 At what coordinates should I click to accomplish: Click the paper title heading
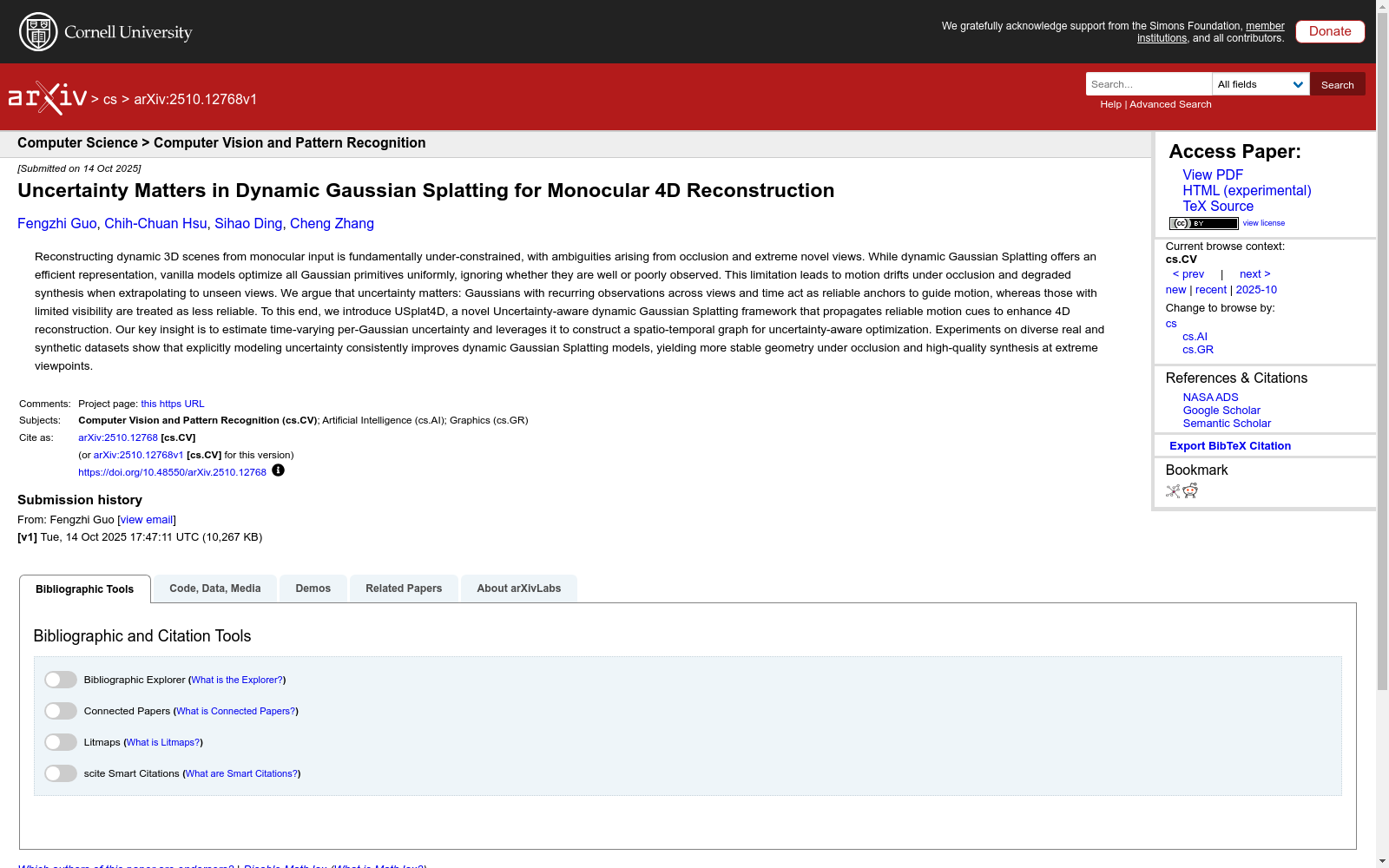(425, 191)
